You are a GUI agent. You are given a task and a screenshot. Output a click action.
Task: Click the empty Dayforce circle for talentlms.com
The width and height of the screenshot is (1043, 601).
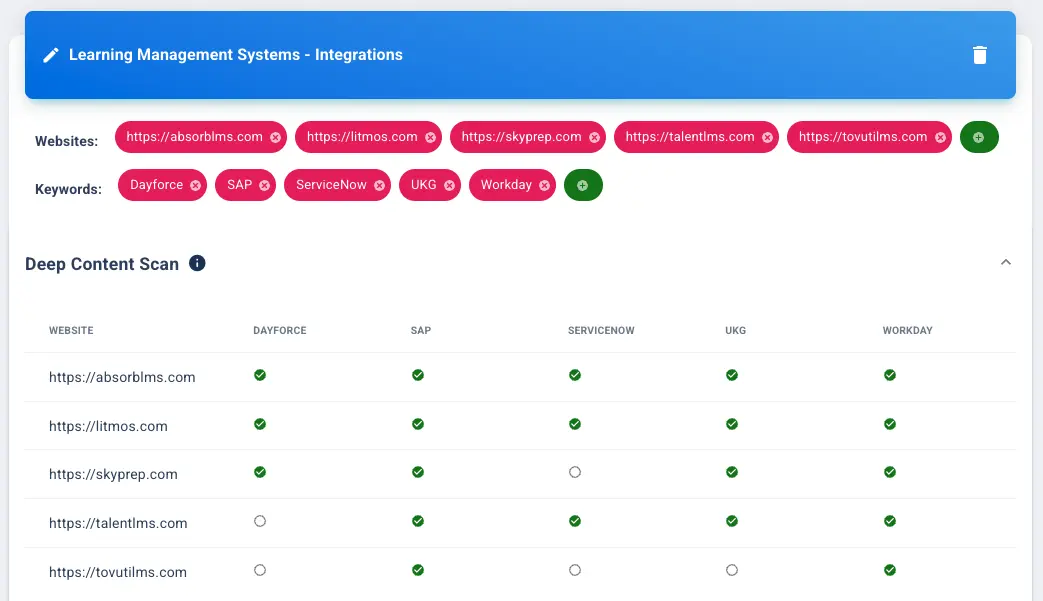pyautogui.click(x=260, y=521)
